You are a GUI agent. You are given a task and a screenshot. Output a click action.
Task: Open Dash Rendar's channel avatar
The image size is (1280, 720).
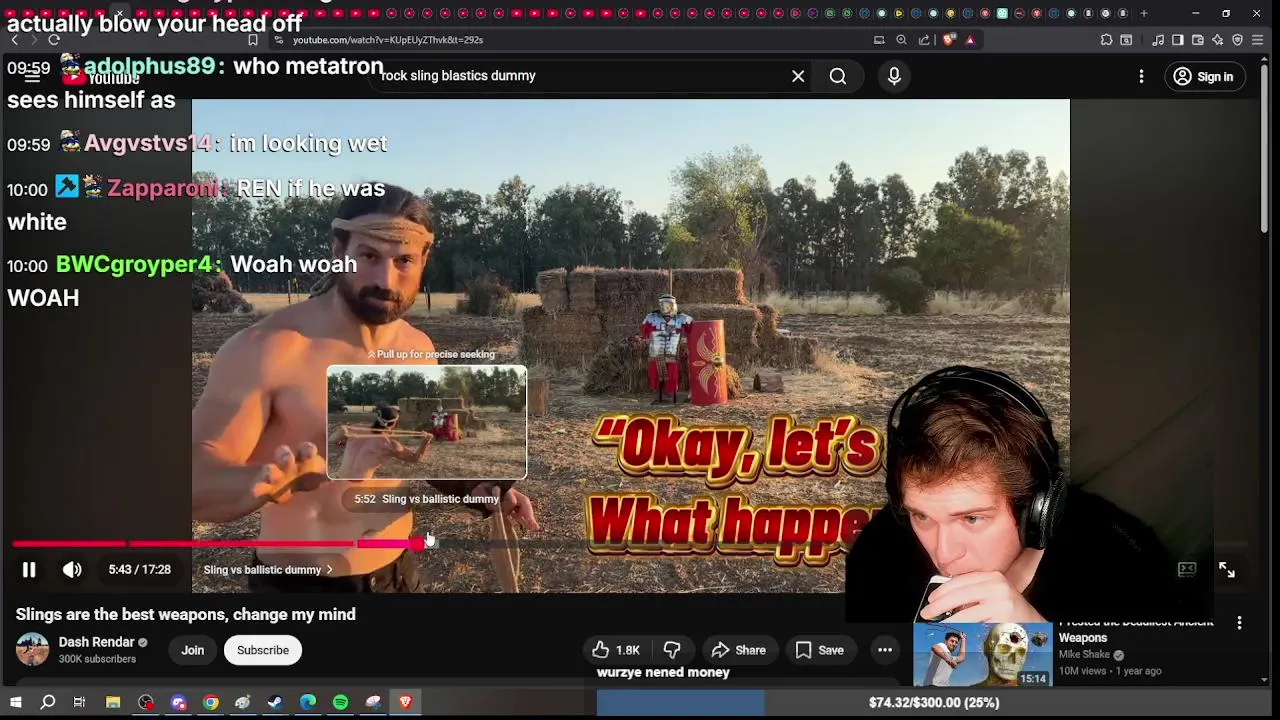(32, 650)
